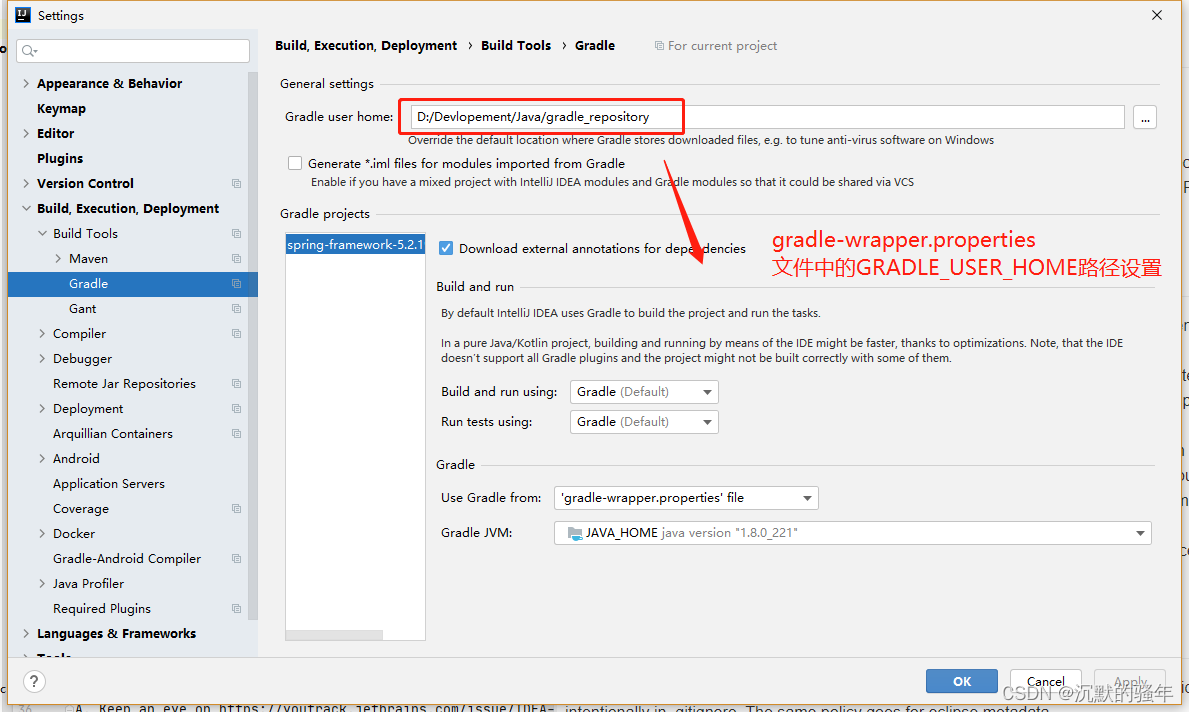Click settings tree vertical scrollbar
Screen dimensions: 1189x712
click(x=253, y=345)
